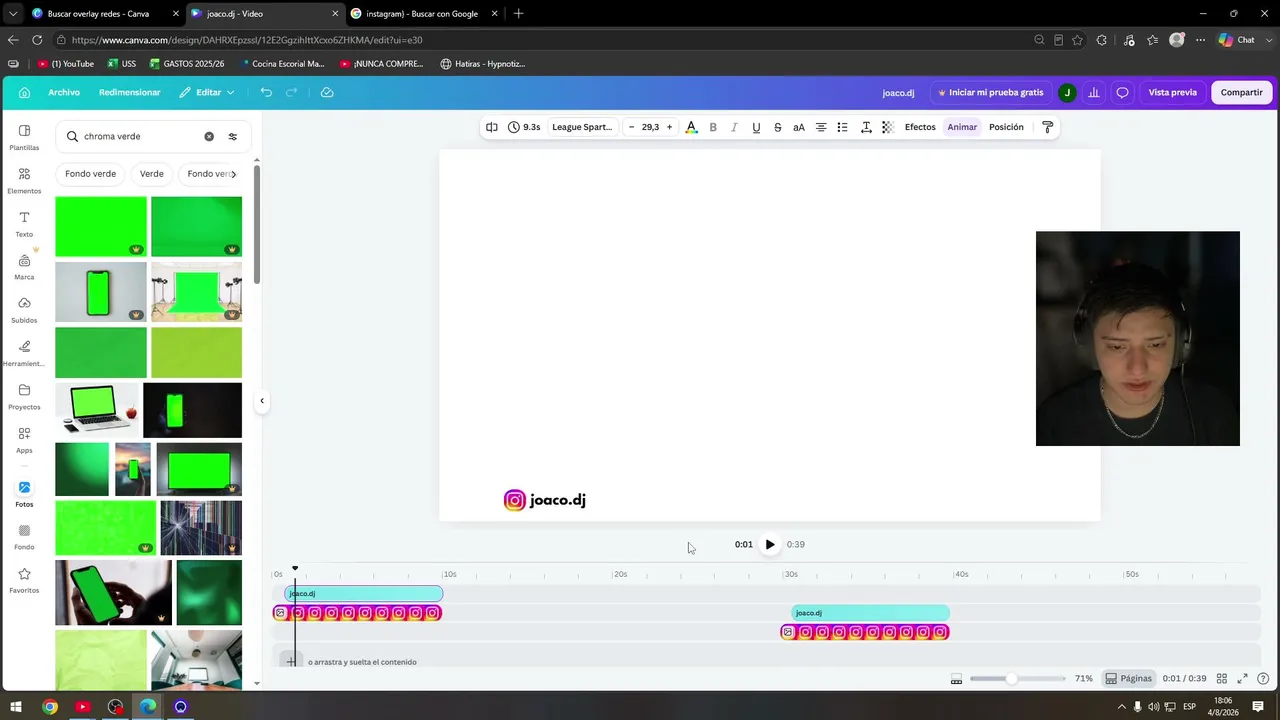Undo the last action
Image resolution: width=1280 pixels, height=720 pixels.
pyautogui.click(x=266, y=92)
